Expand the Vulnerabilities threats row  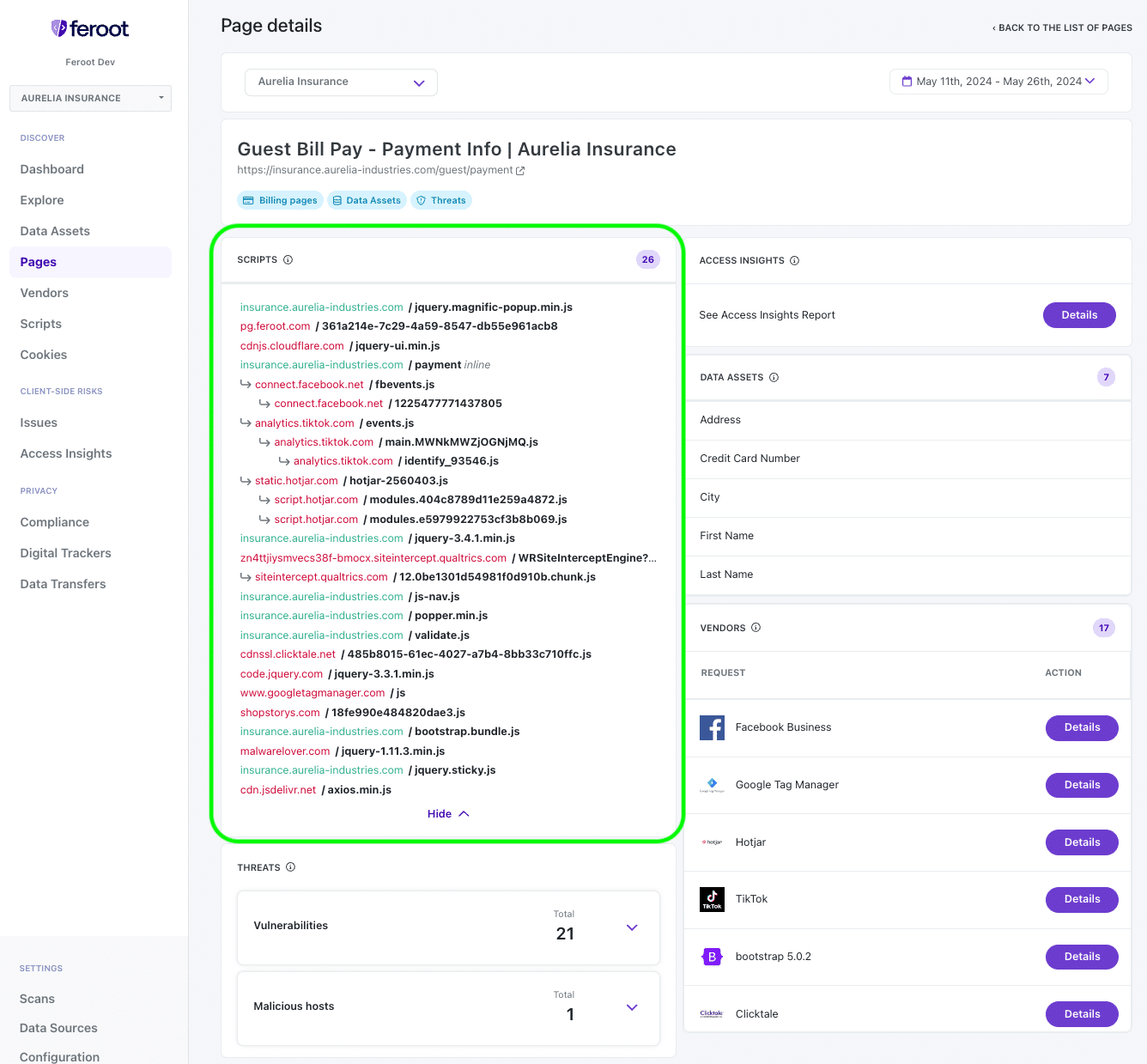[x=632, y=927]
